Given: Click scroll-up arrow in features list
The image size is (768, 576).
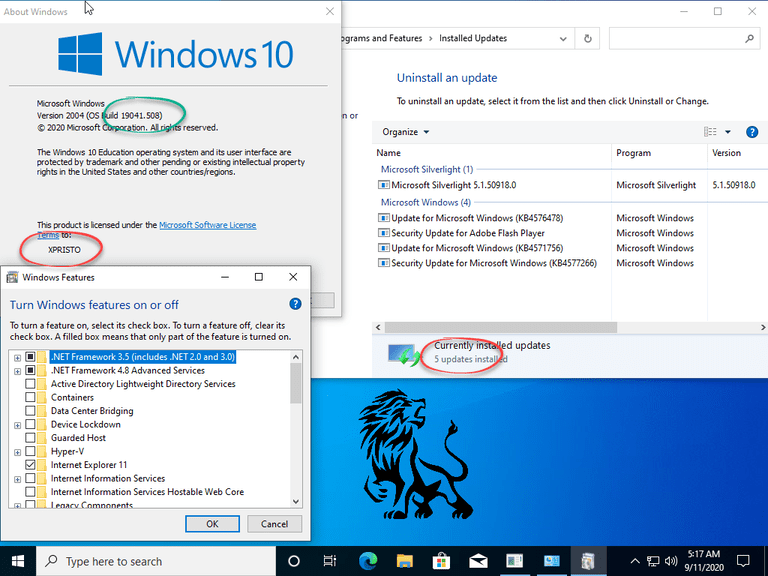Looking at the screenshot, I should 296,357.
